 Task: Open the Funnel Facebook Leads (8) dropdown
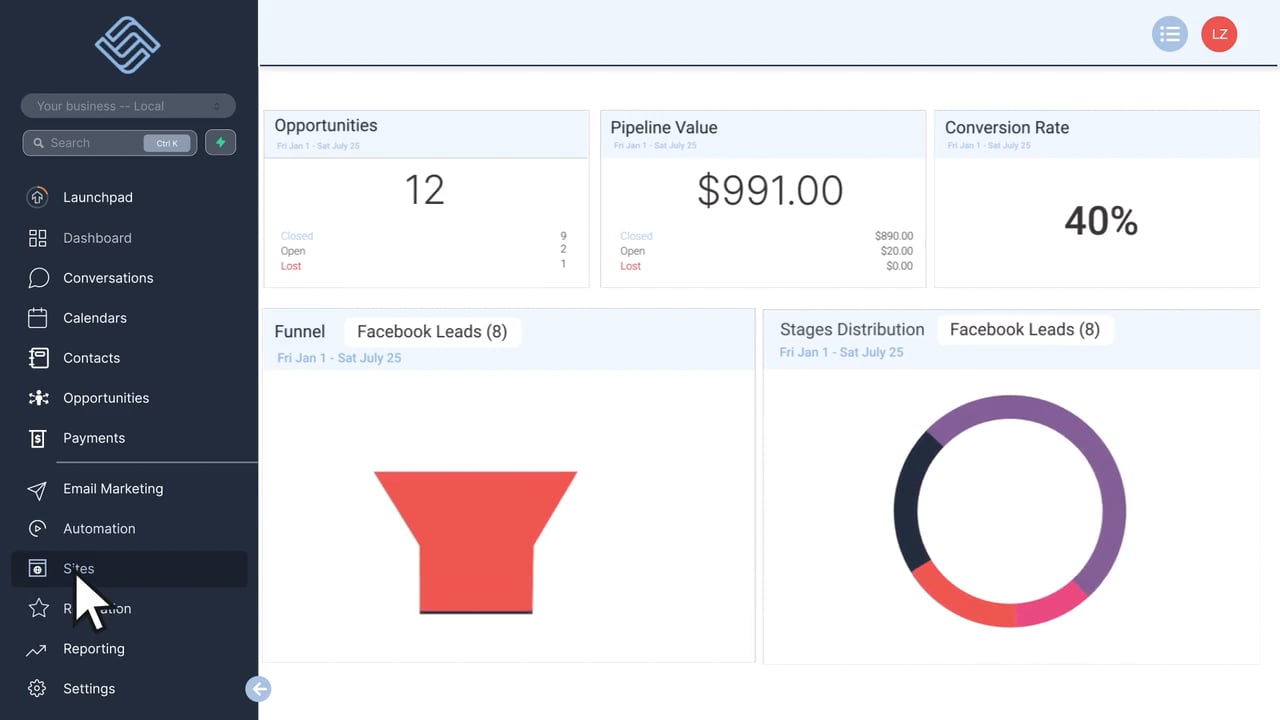pyautogui.click(x=432, y=332)
